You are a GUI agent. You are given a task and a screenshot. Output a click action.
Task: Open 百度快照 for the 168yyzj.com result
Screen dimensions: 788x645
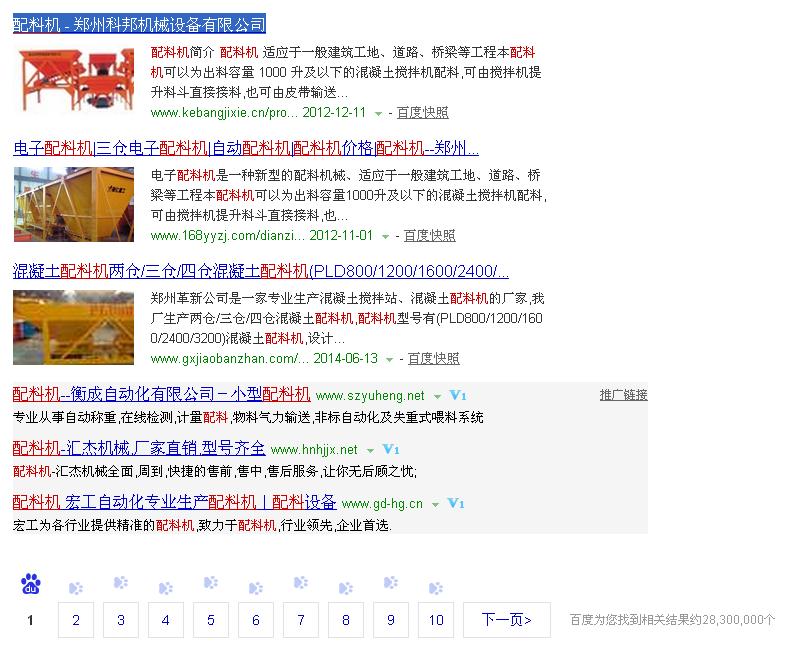(430, 236)
